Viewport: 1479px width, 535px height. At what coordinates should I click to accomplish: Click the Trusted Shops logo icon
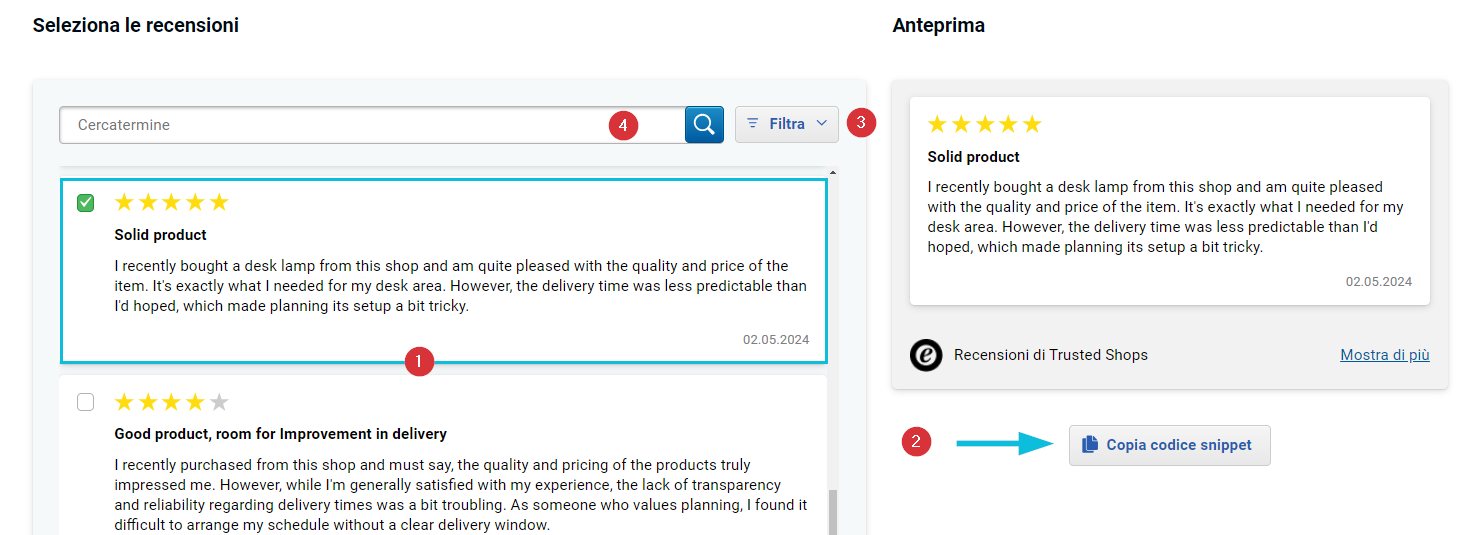926,355
